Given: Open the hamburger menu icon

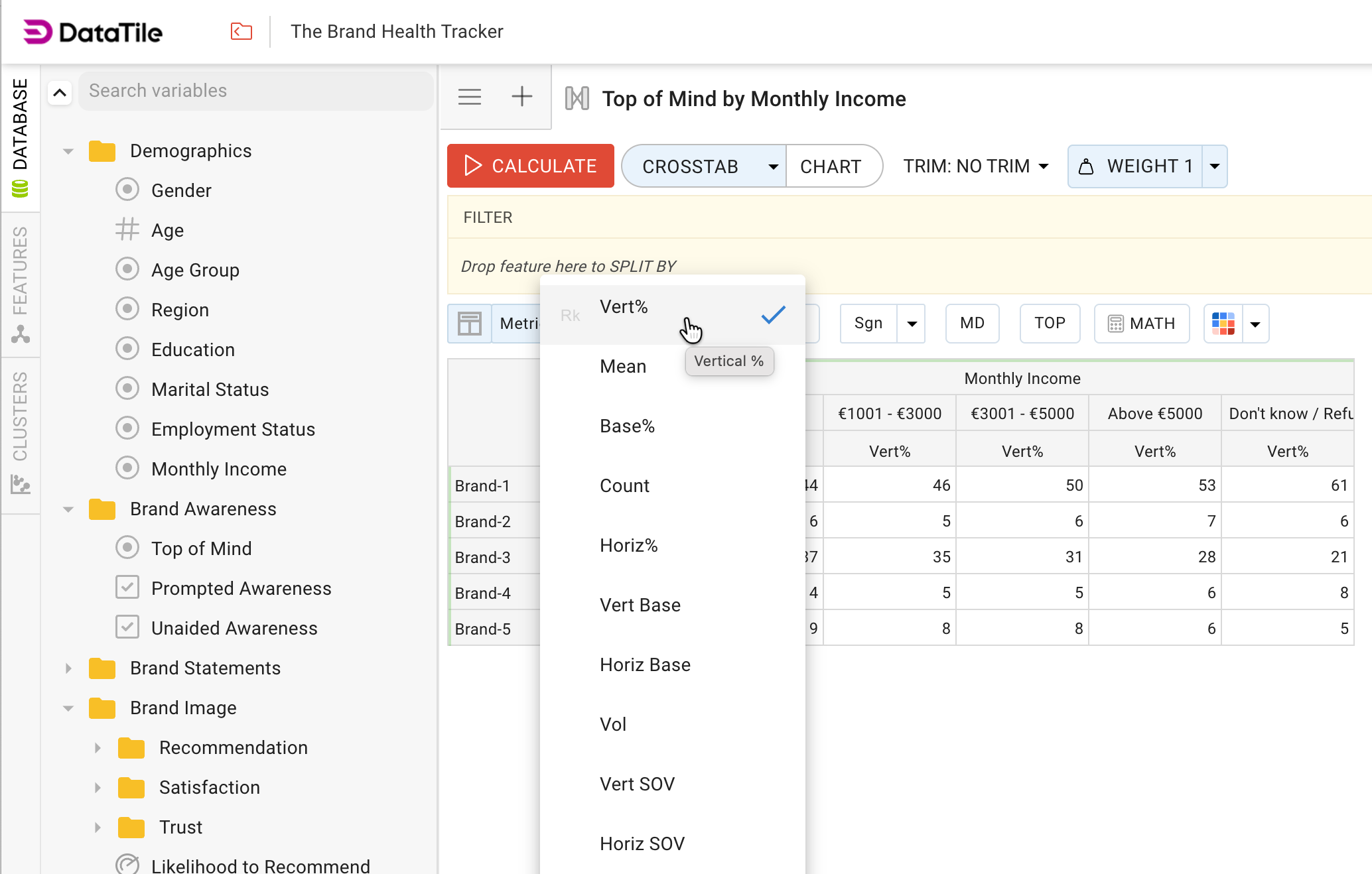Looking at the screenshot, I should click(470, 97).
